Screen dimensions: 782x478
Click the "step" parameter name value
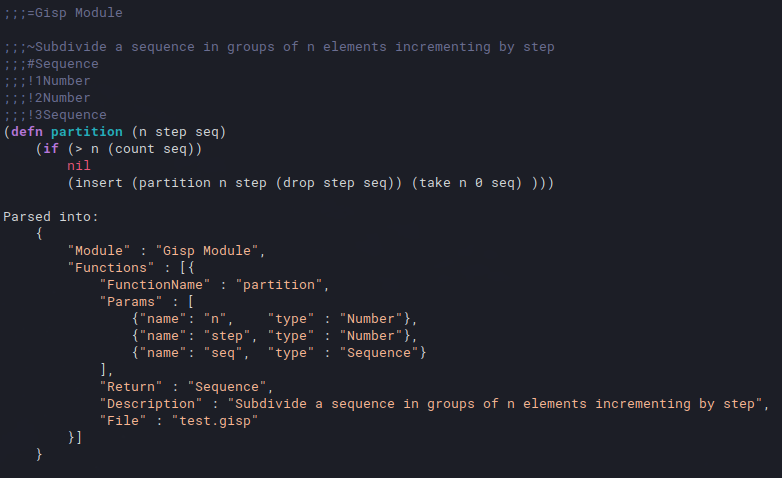tap(226, 336)
